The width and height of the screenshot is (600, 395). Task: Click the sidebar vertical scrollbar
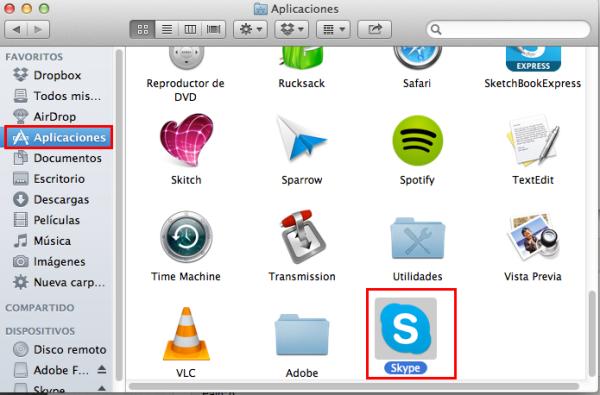(x=119, y=214)
